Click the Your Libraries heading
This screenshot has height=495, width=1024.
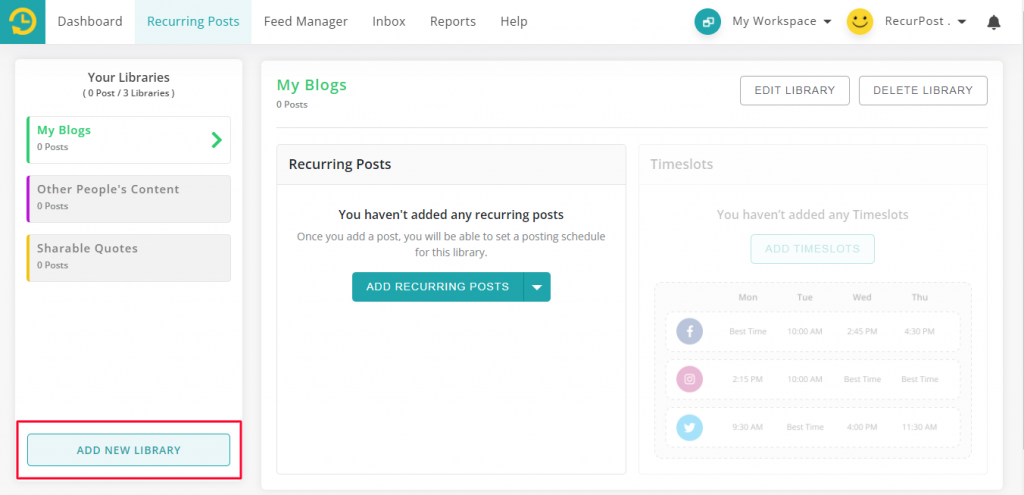[129, 78]
